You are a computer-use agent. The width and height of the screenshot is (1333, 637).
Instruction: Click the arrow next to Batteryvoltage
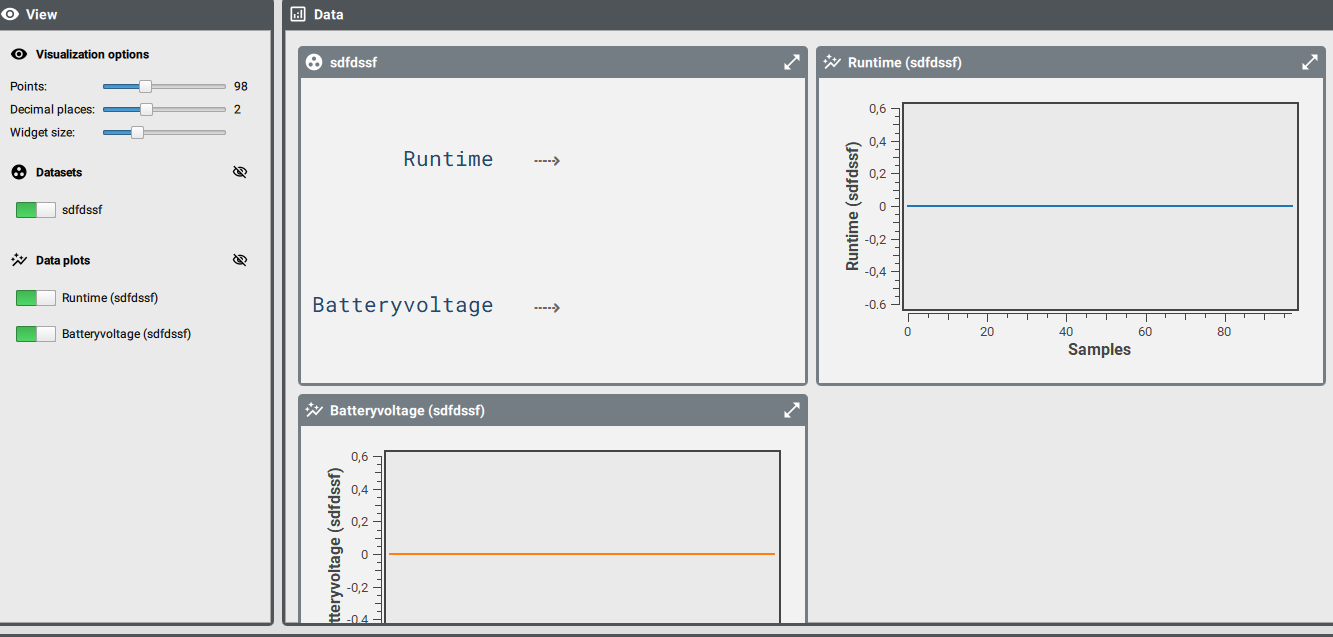(546, 307)
